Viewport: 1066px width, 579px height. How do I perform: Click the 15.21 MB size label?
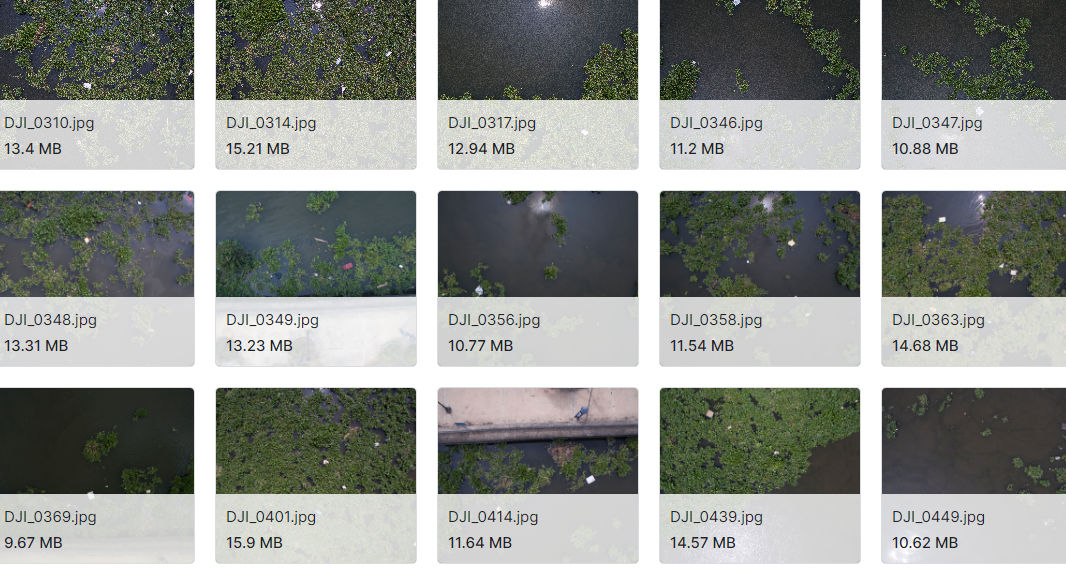point(258,149)
